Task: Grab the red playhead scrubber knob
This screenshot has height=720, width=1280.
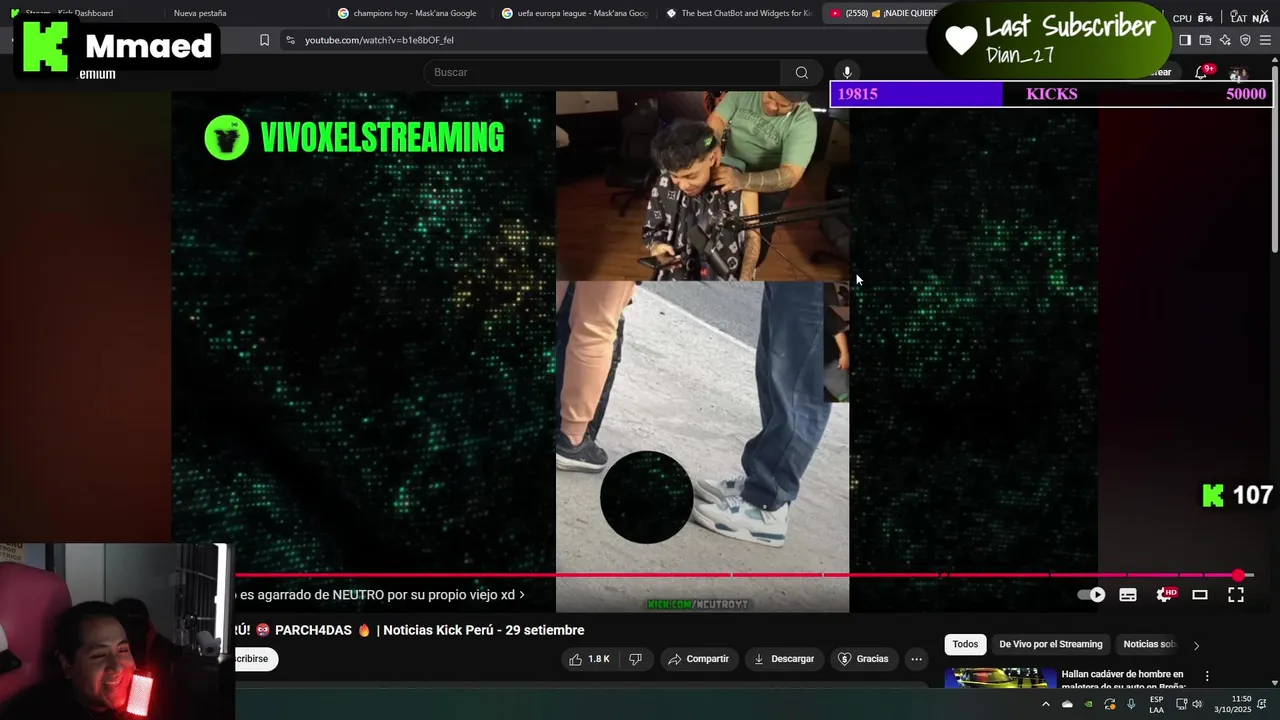Action: coord(1239,575)
